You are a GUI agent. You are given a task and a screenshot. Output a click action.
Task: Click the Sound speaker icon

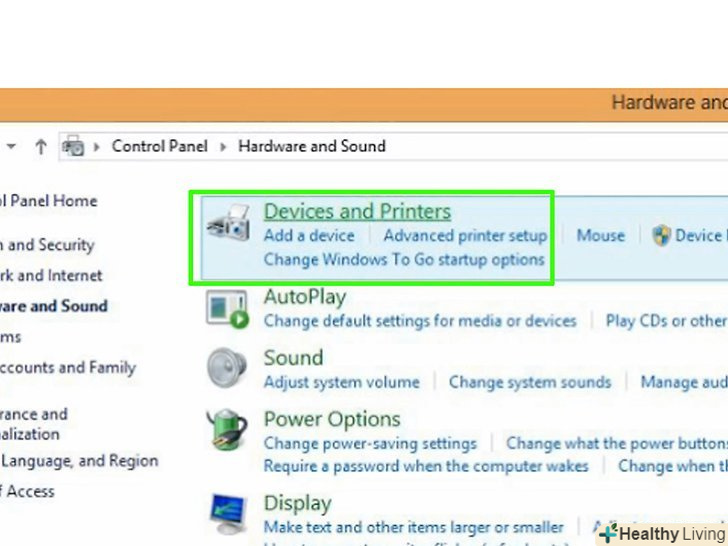click(227, 367)
